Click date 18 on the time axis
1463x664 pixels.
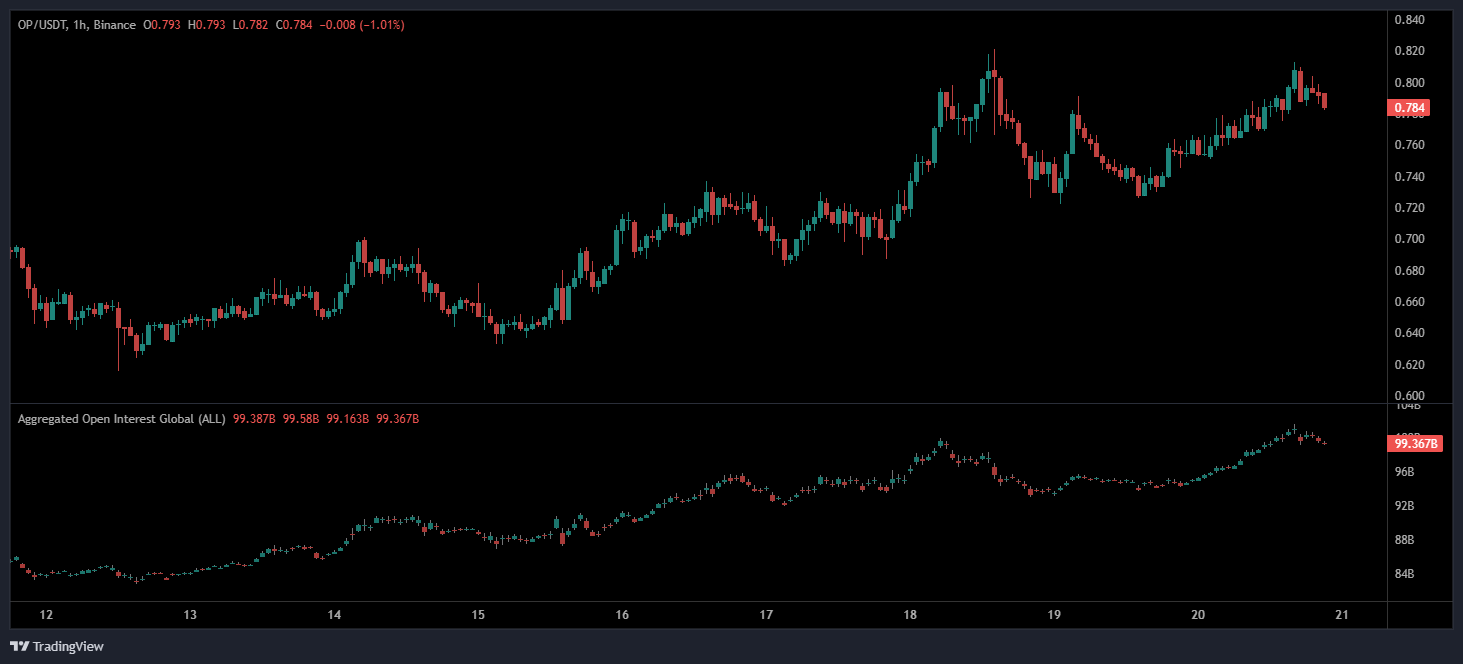(x=910, y=615)
